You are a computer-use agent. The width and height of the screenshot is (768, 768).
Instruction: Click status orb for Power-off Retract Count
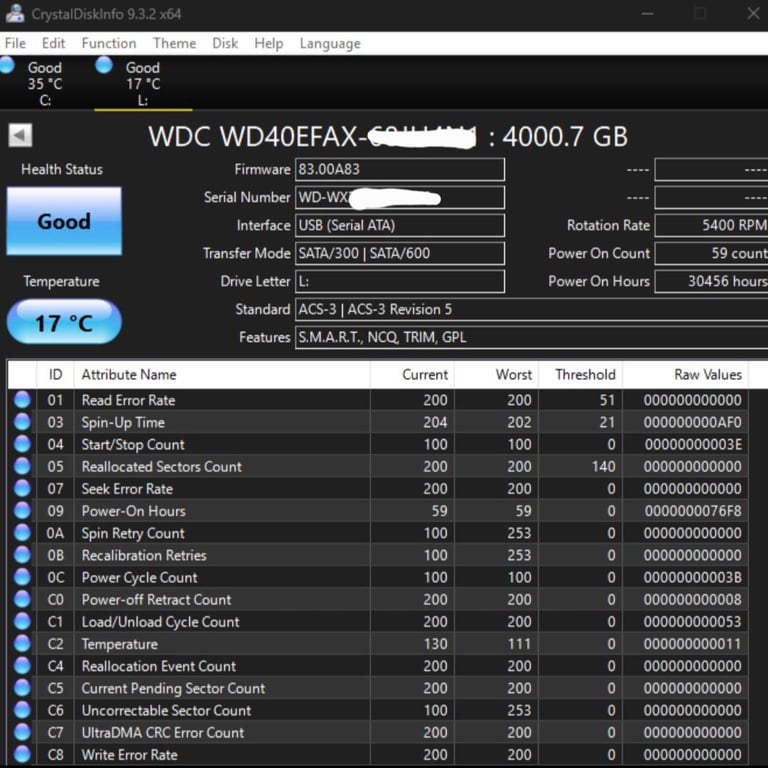[22, 599]
